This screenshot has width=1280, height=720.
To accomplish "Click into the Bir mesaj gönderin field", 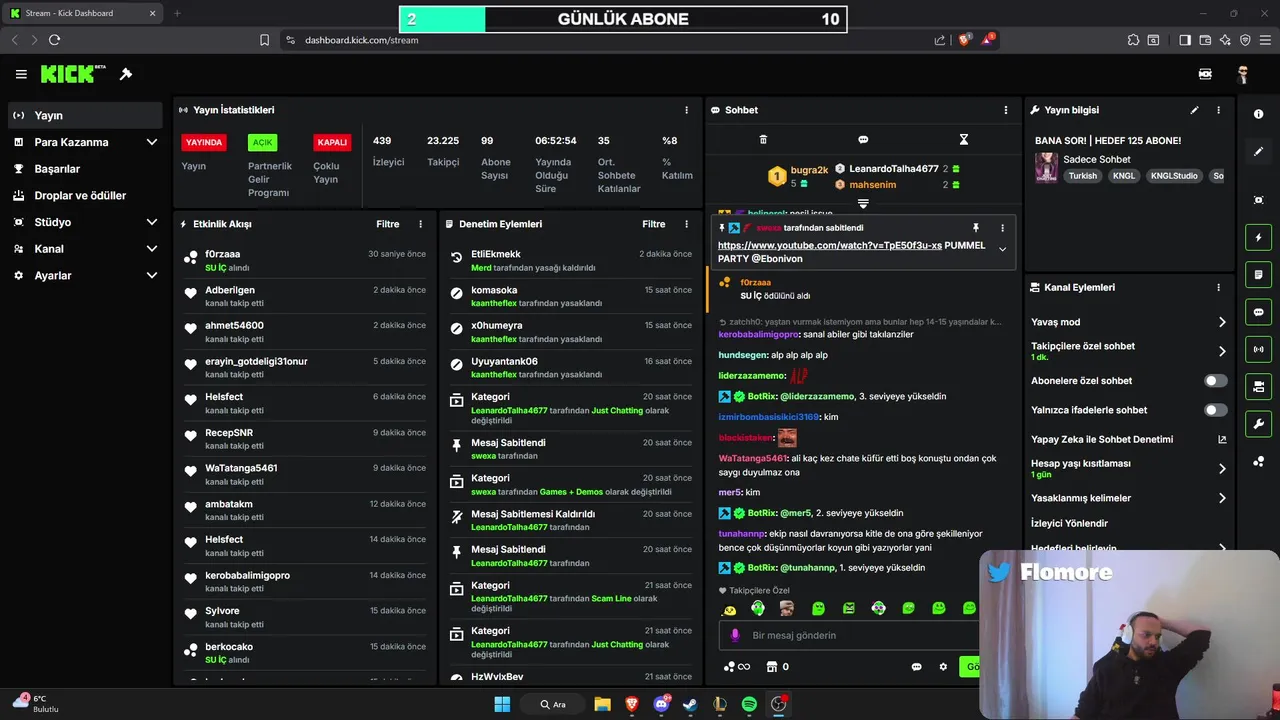I will point(850,635).
